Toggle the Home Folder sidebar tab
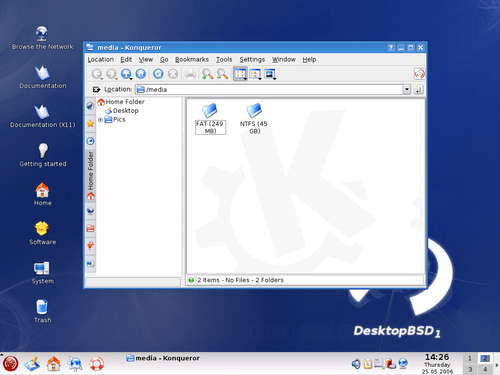 (x=90, y=175)
